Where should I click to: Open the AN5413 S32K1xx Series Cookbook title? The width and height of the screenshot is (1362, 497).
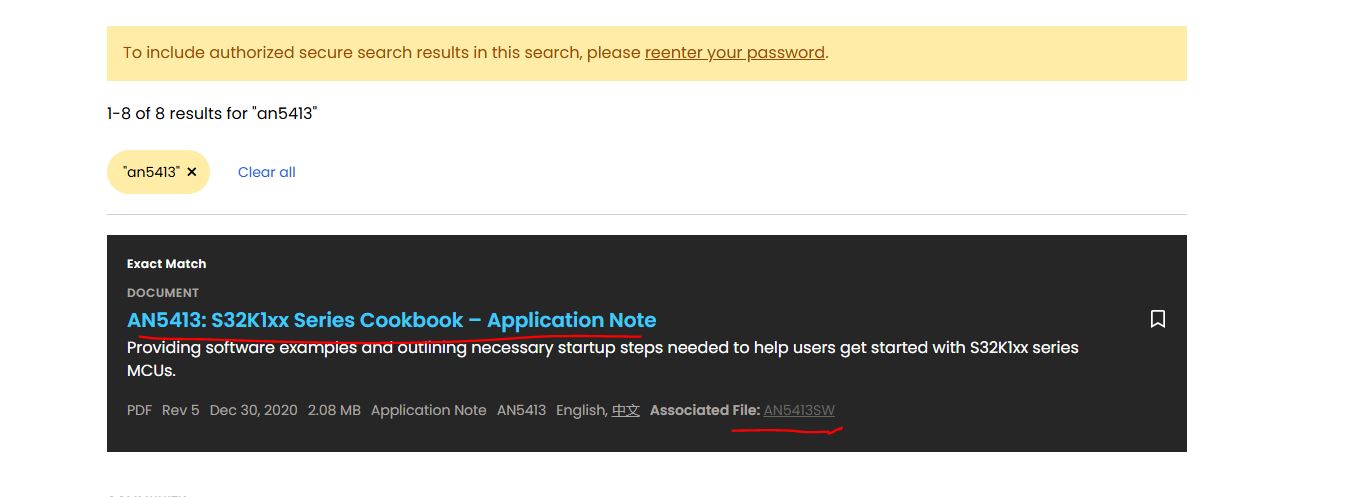(x=391, y=320)
